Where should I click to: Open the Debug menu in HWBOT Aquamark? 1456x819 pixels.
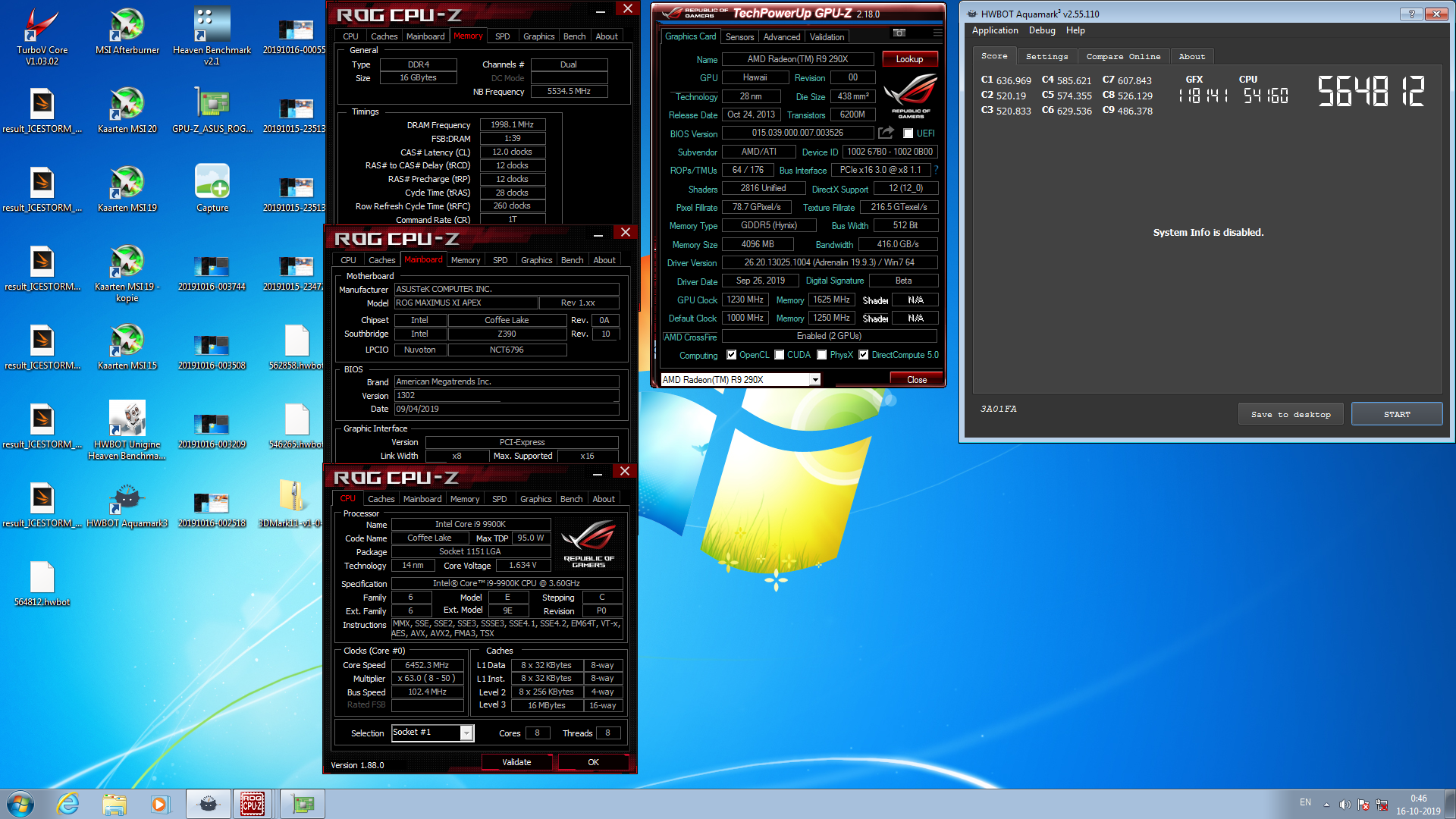[x=1042, y=30]
